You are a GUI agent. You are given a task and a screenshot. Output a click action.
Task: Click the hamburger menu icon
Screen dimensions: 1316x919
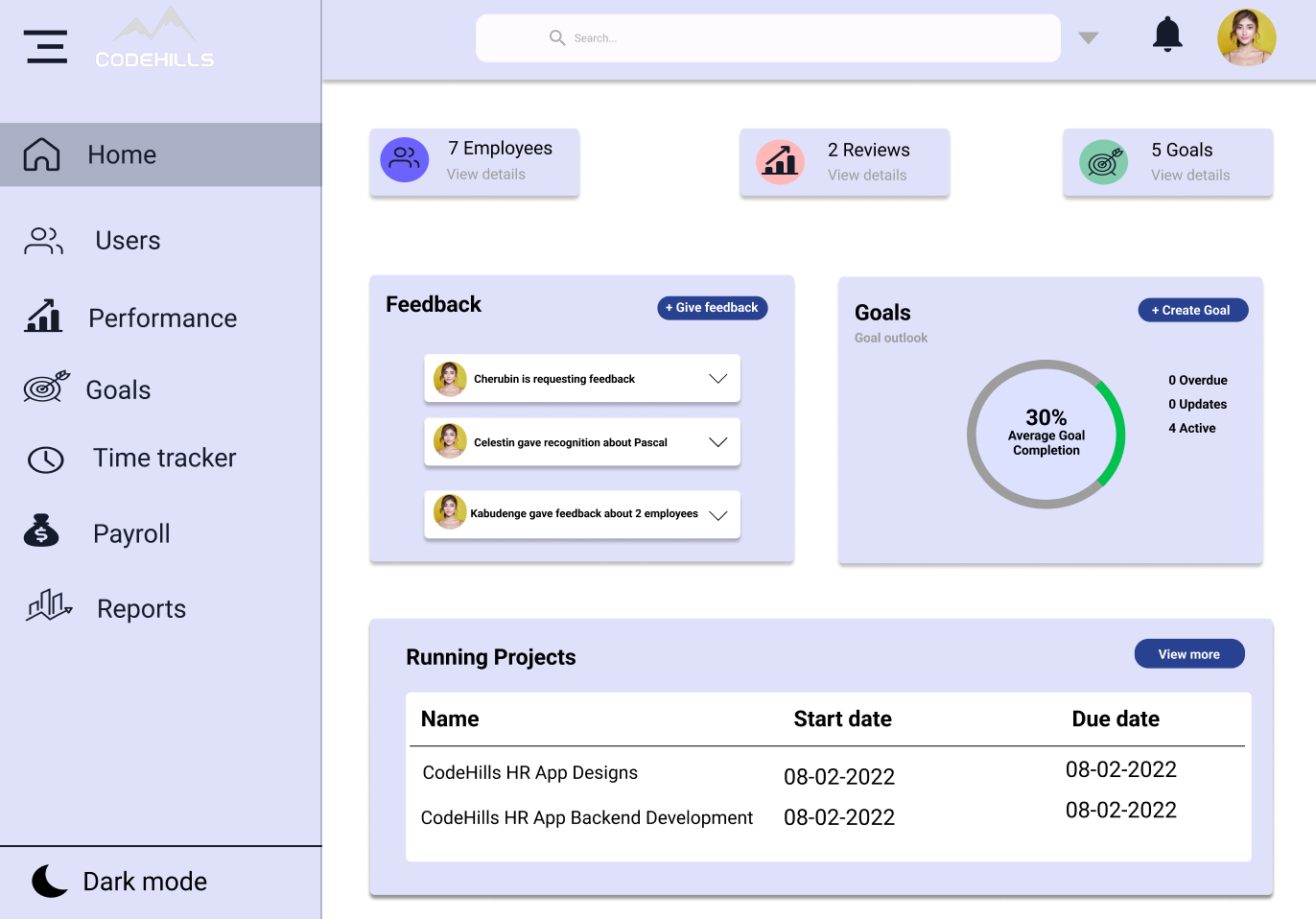coord(45,45)
